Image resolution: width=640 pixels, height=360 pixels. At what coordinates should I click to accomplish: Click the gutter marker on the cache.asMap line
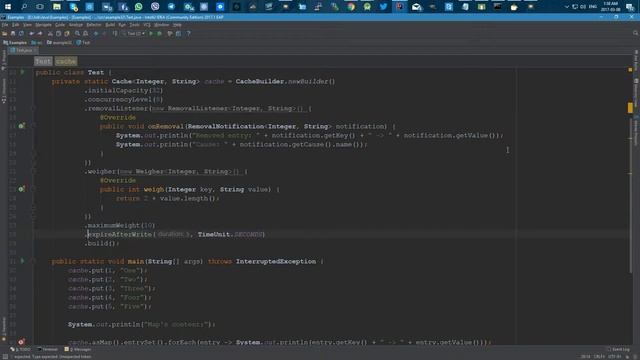click(21, 341)
